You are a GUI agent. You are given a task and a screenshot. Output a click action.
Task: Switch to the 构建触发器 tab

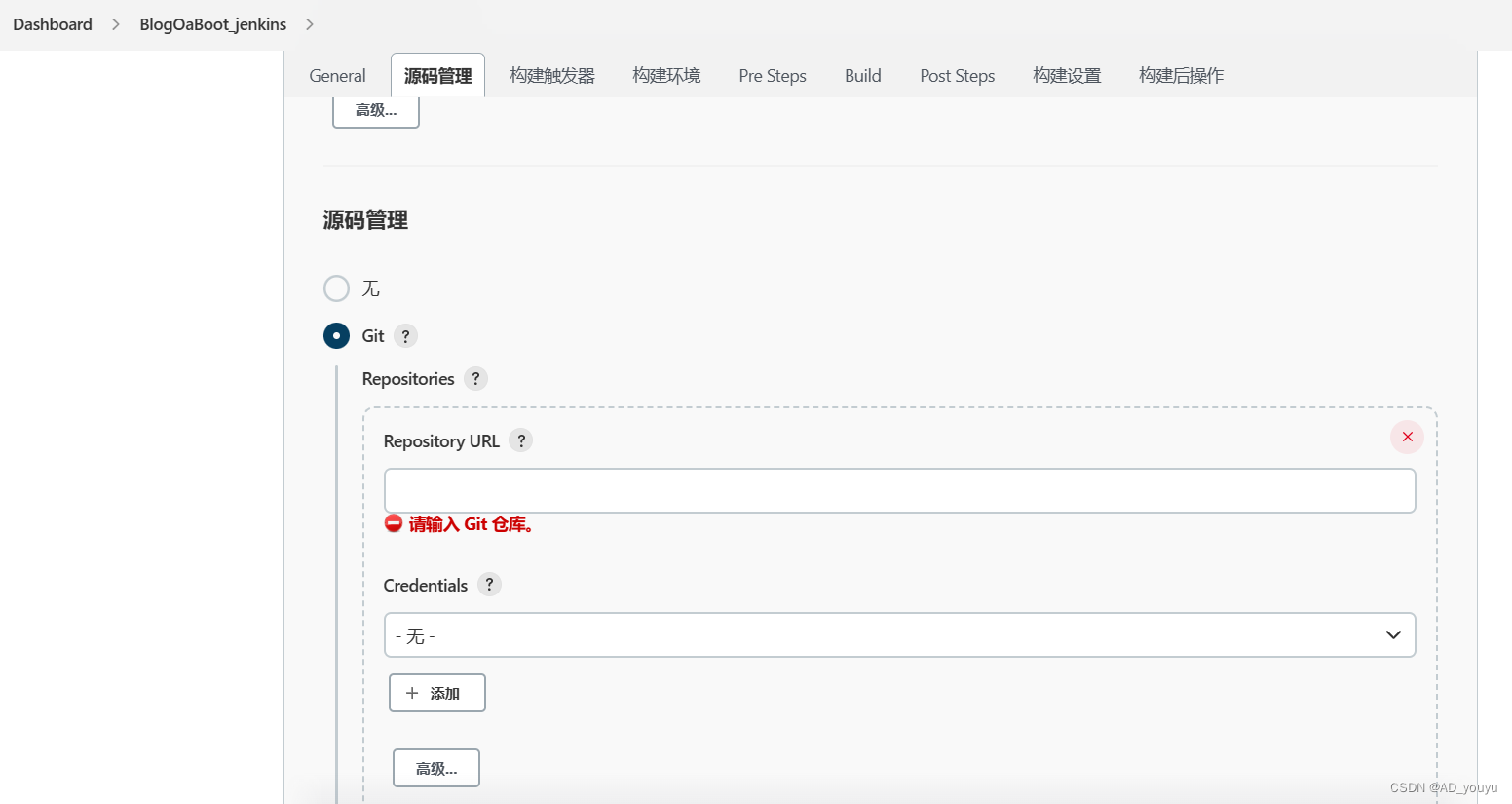click(x=551, y=75)
